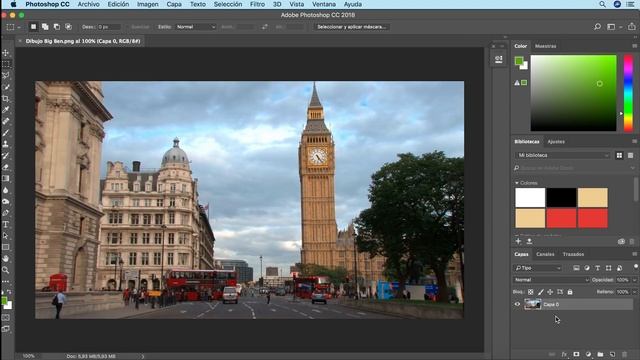Click Seleccionar y aplicar máscara button
640x360 pixels.
tap(351, 27)
